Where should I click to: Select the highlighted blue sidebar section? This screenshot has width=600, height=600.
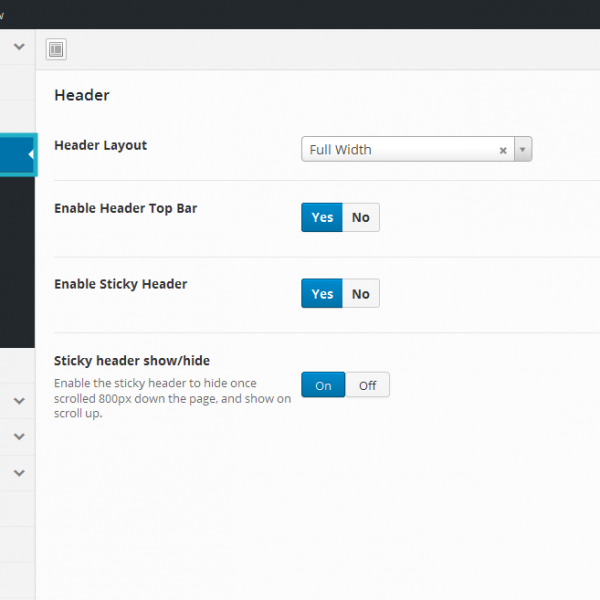pyautogui.click(x=17, y=154)
